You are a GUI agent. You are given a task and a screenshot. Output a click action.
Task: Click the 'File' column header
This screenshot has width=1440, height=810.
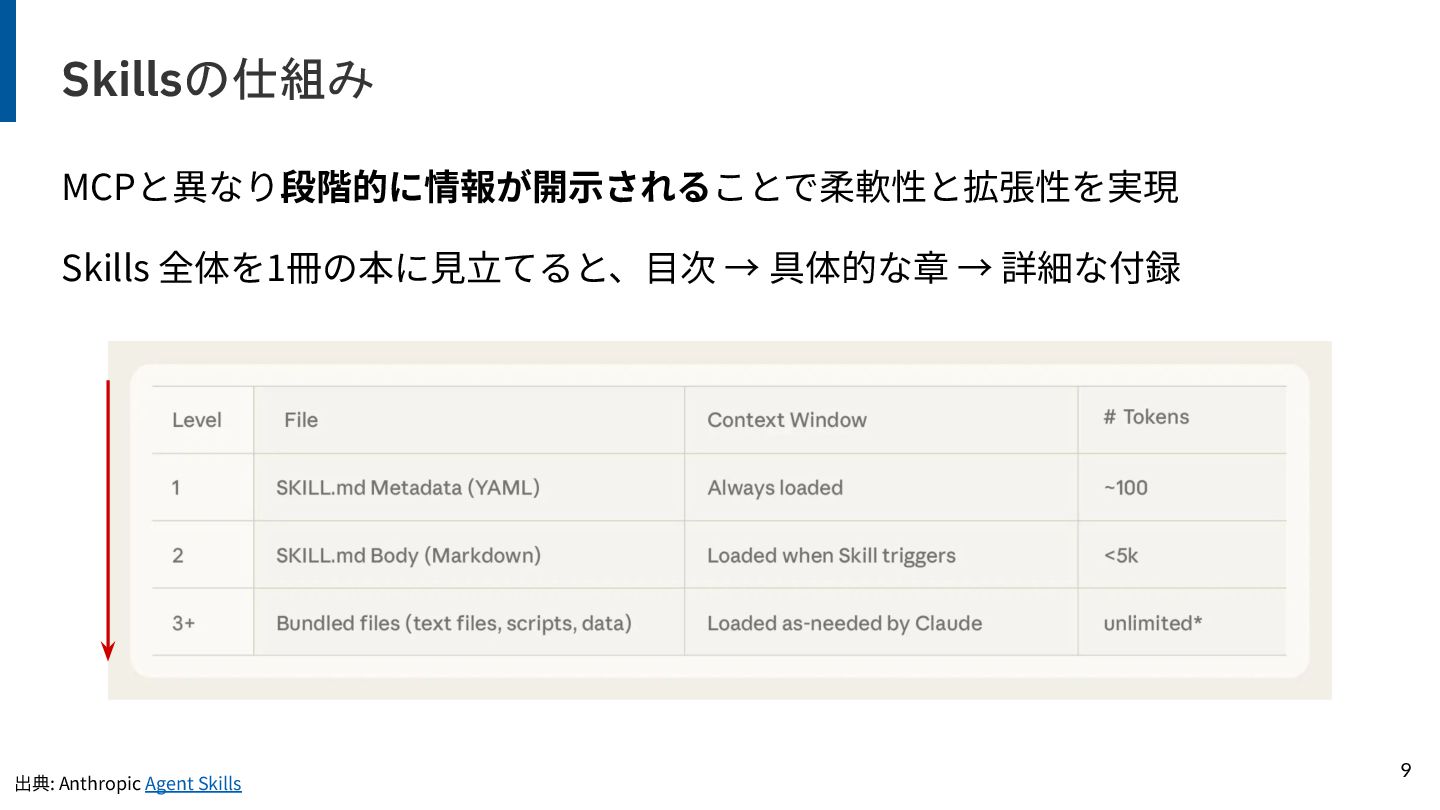(x=301, y=420)
